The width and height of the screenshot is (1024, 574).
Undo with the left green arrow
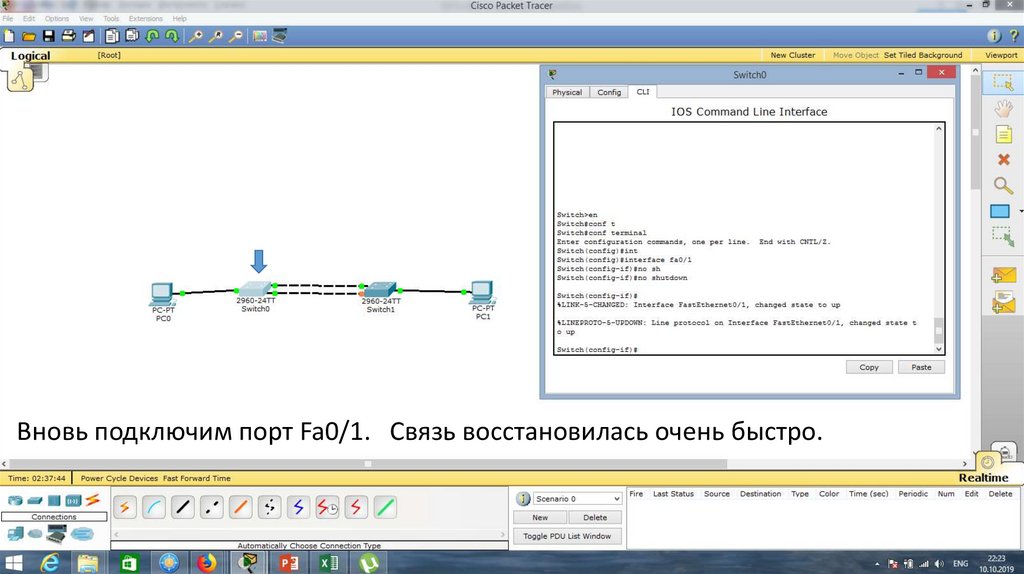152,36
